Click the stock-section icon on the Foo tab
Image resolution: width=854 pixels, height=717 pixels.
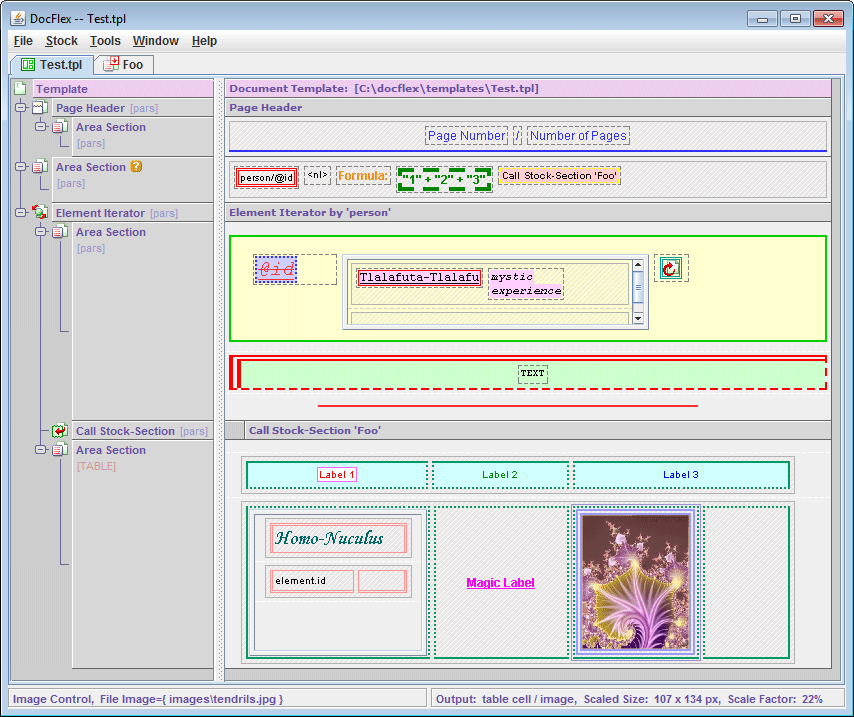(112, 64)
